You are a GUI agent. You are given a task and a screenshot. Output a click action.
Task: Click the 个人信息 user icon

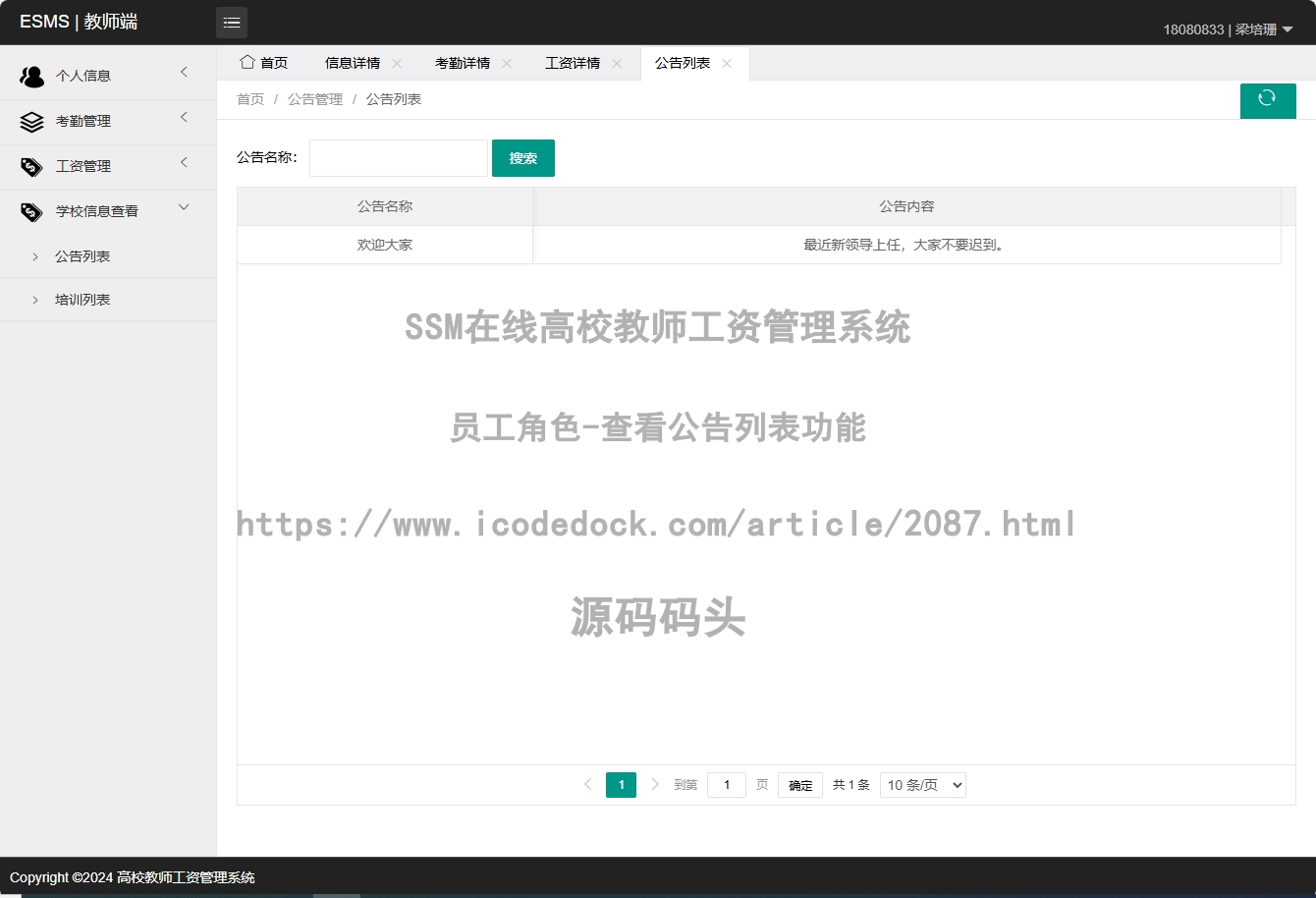pyautogui.click(x=32, y=76)
